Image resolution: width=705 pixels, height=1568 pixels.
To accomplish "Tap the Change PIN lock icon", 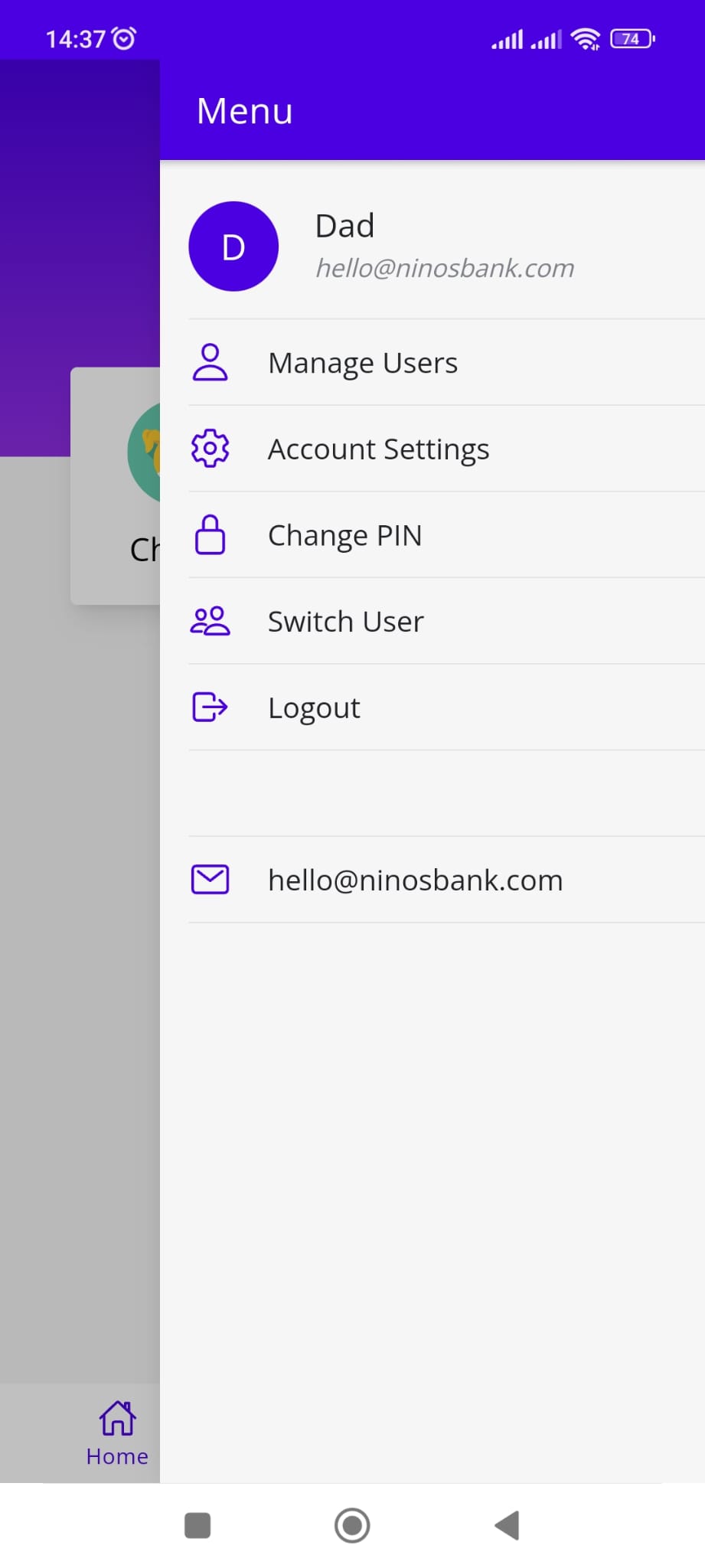I will coord(210,534).
